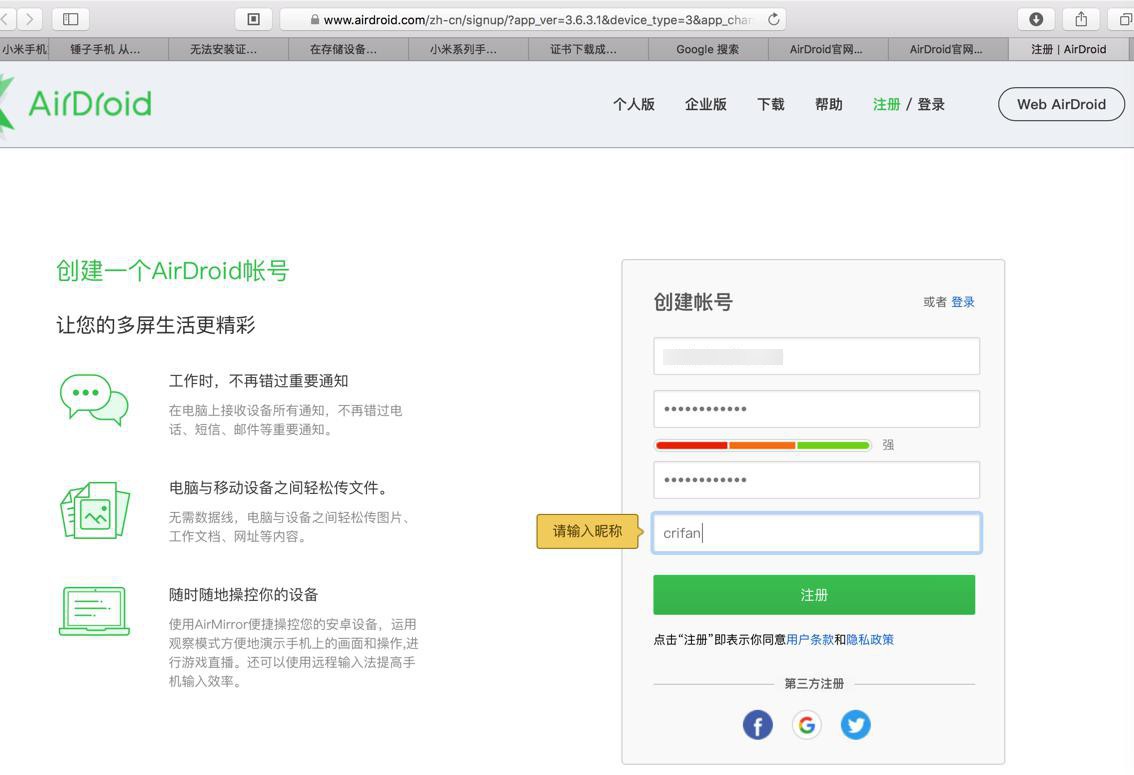1134x775 pixels.
Task: Click the 电脑与移动设备之间轻松传文件 heading
Action: point(279,488)
